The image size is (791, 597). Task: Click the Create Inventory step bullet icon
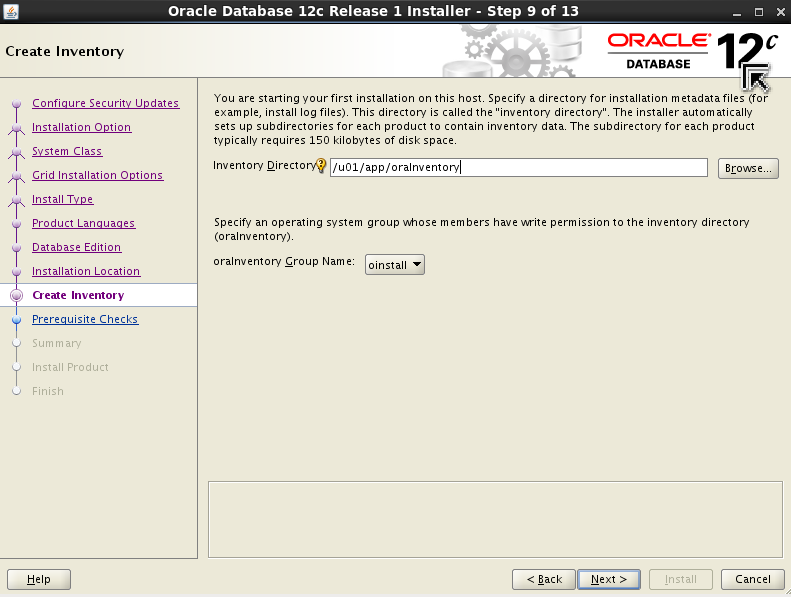[17, 295]
